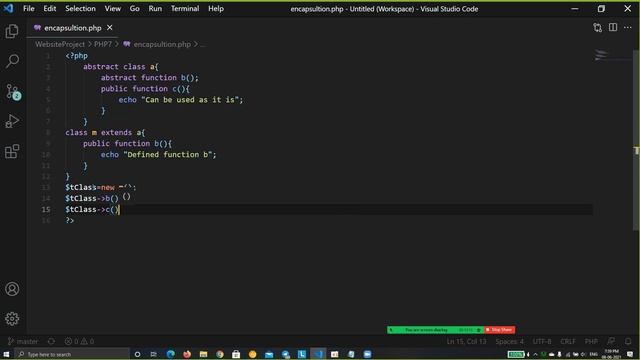
Task: Click the Synchronize Changes icon in the status bar
Action: point(51,341)
